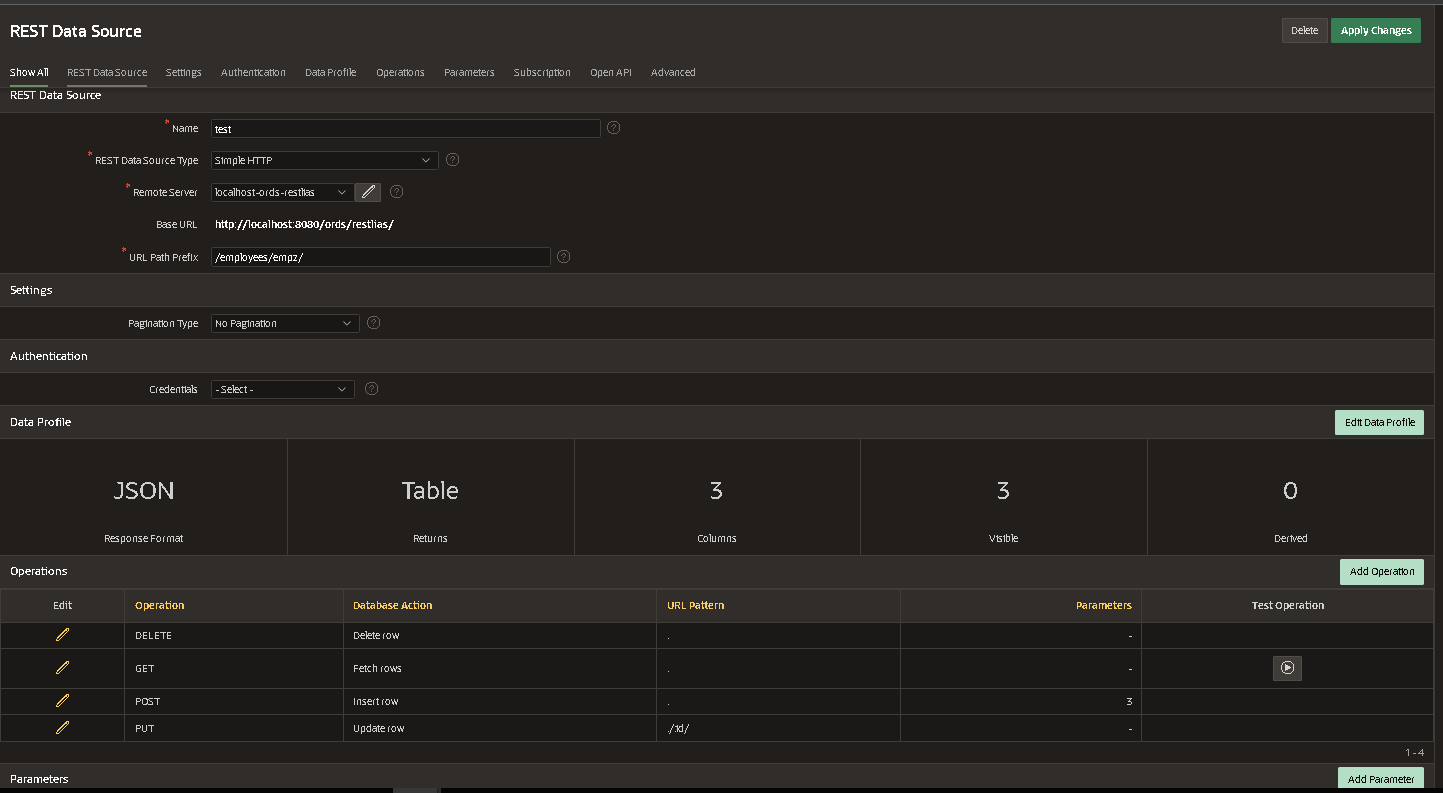Click the Add Operation button

click(1381, 571)
